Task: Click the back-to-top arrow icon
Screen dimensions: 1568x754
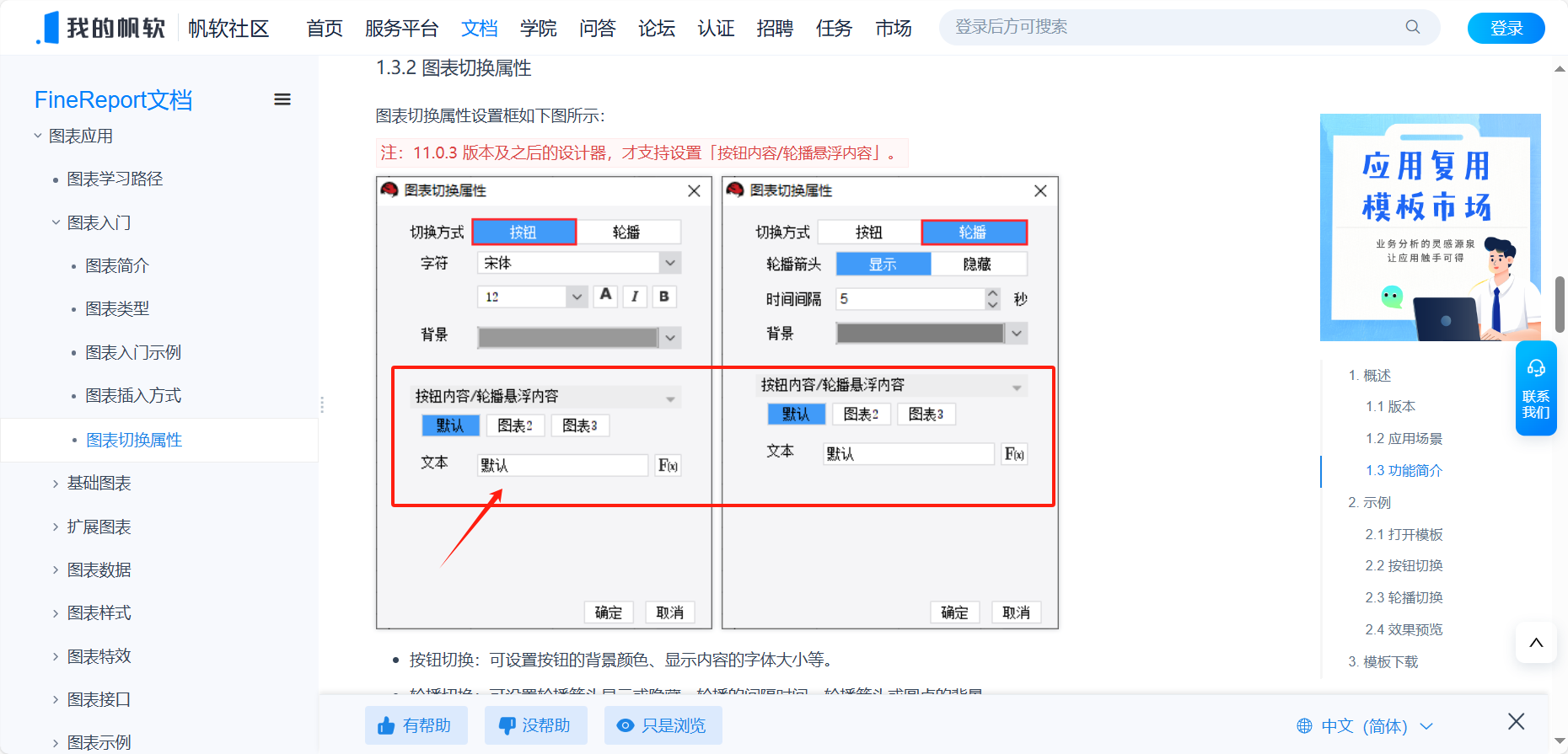Action: 1535,643
